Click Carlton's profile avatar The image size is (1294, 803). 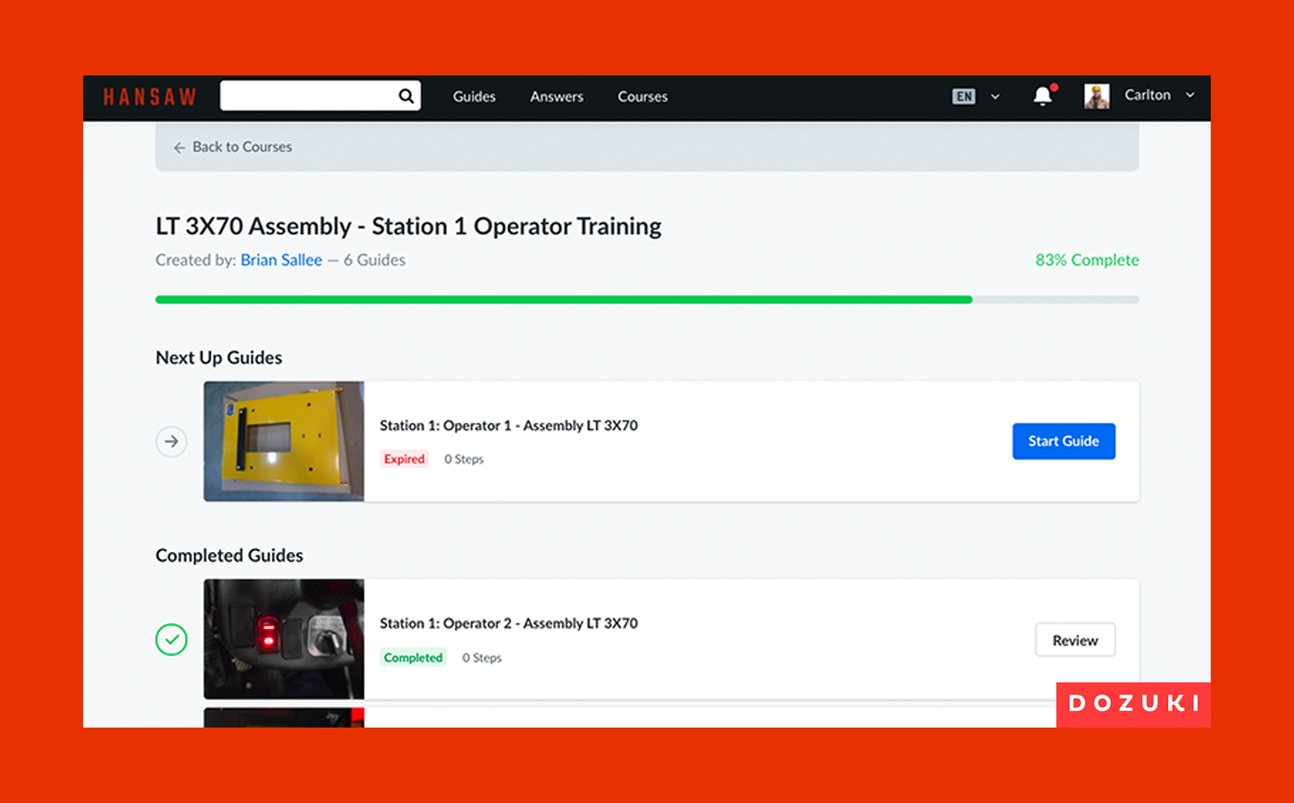(x=1097, y=96)
